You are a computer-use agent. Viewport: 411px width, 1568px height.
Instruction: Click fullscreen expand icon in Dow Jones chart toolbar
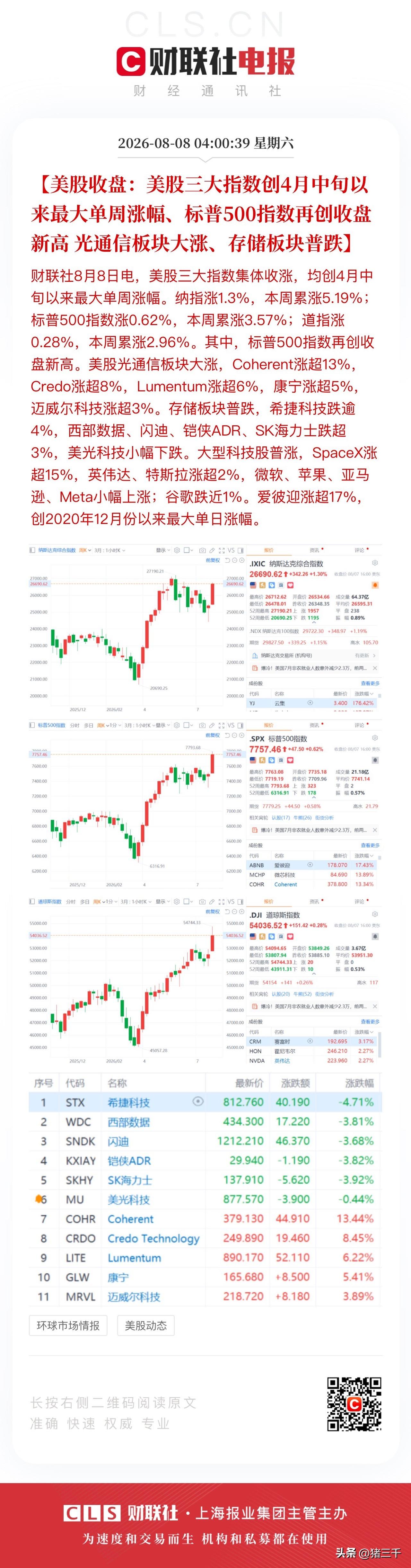tap(221, 902)
